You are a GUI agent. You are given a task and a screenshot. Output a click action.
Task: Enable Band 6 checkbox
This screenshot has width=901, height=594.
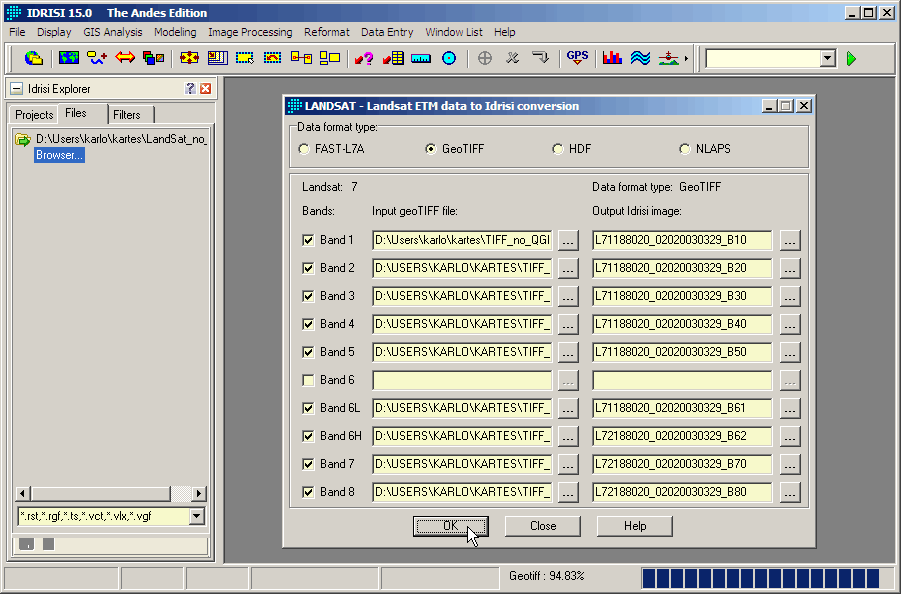click(309, 380)
